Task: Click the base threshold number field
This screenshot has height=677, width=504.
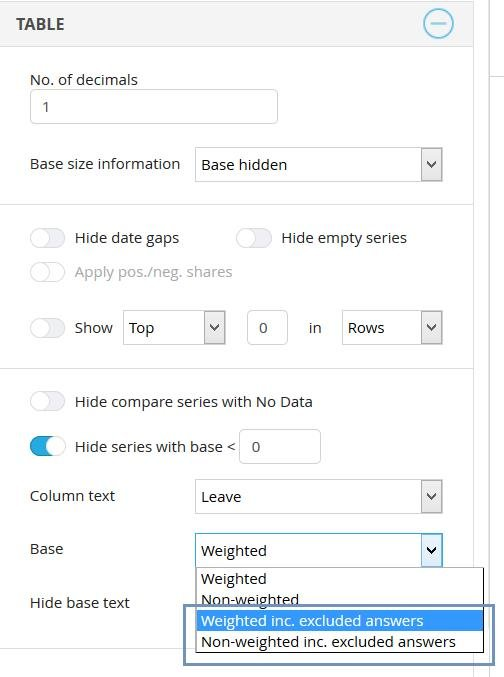Action: tap(280, 446)
